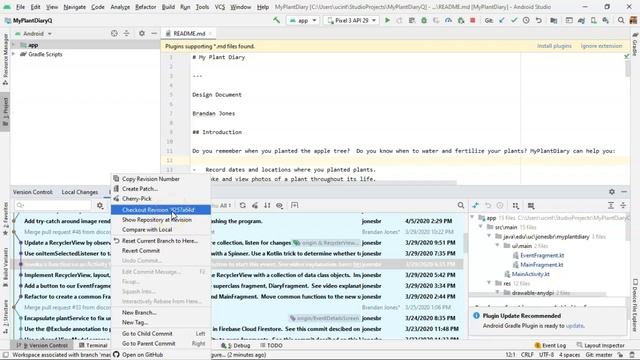Collapse res folder in commit details
The image size is (640, 360).
tap(489, 283)
